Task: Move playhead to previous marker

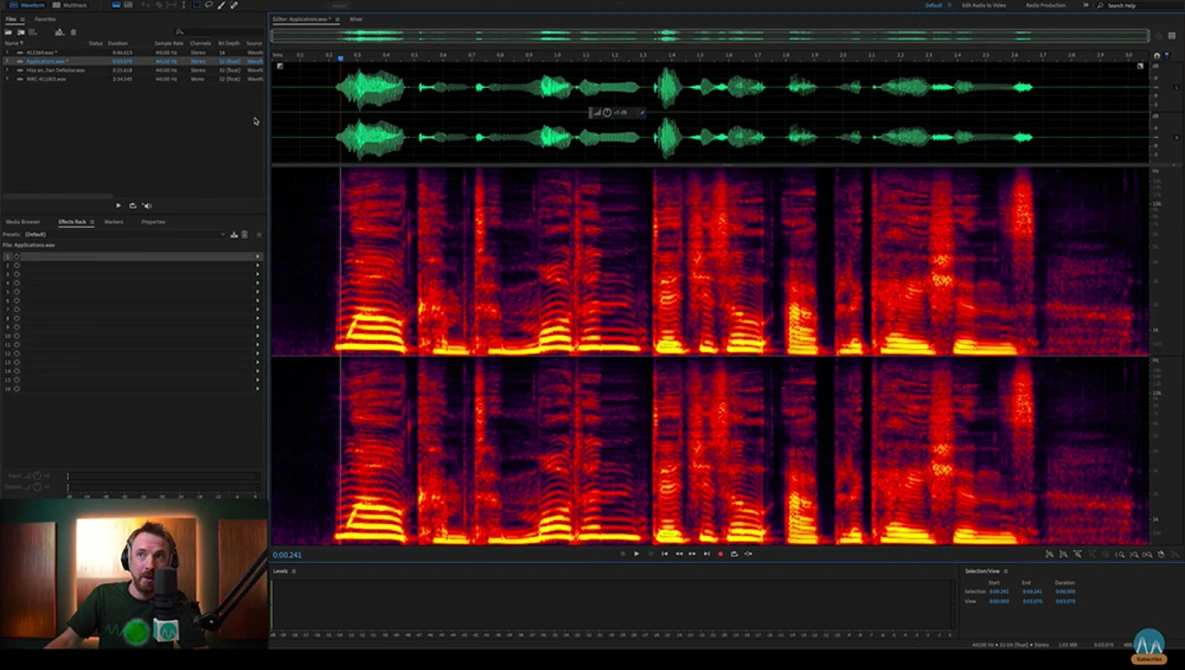Action: click(664, 554)
